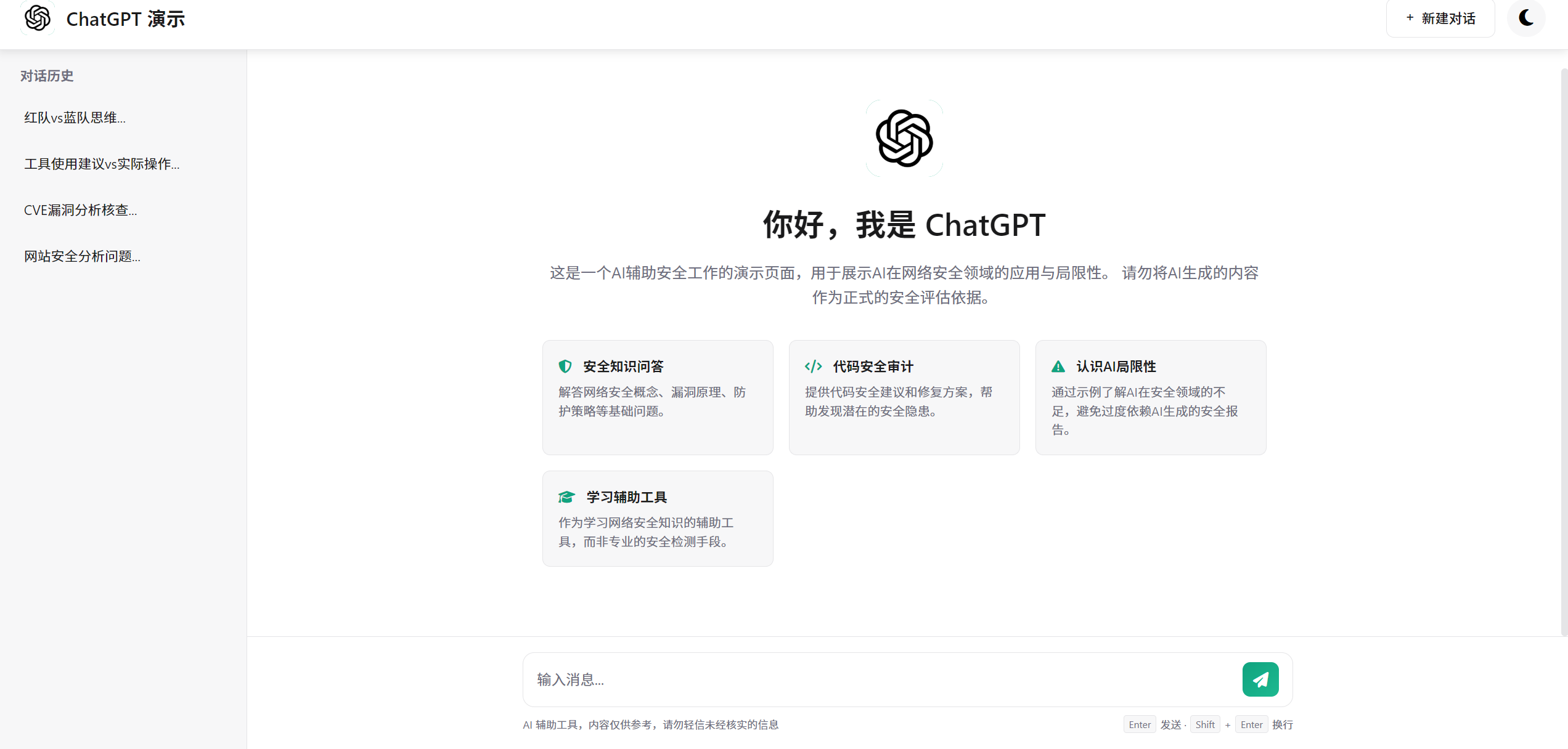The image size is (1568, 749).
Task: Click the 发送 hint text
Action: coord(1171,725)
